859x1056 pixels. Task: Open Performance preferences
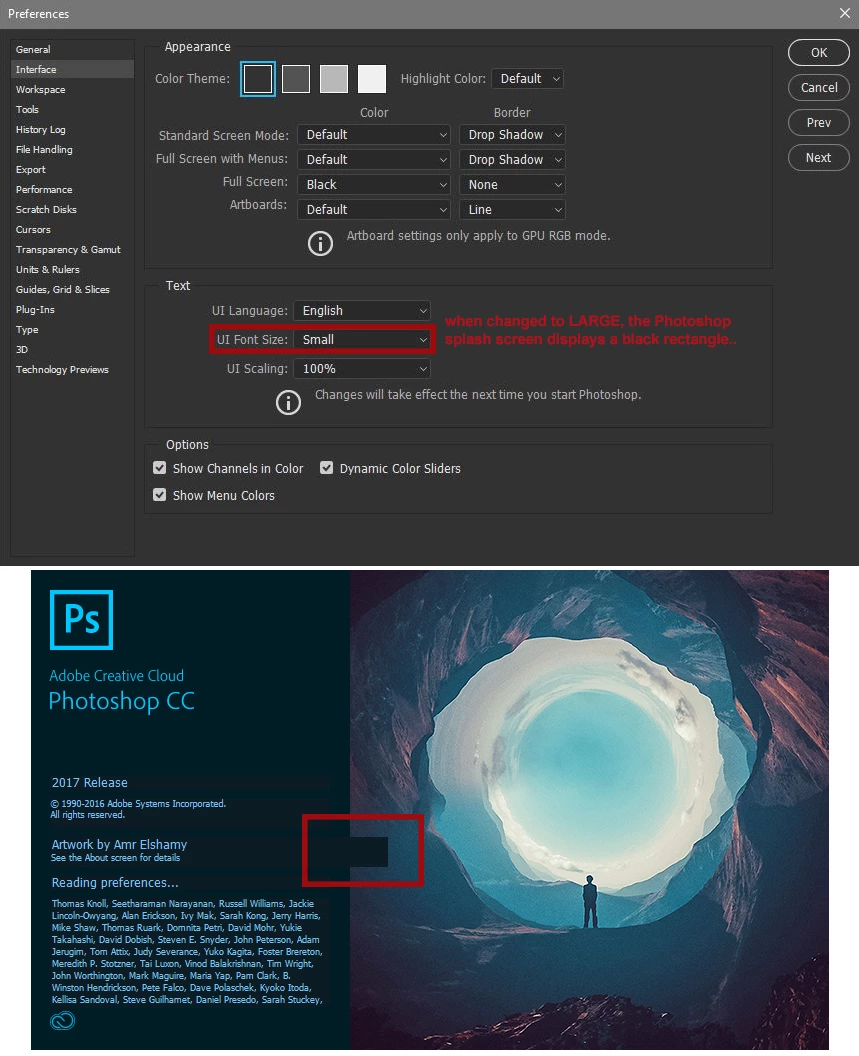(x=72, y=189)
